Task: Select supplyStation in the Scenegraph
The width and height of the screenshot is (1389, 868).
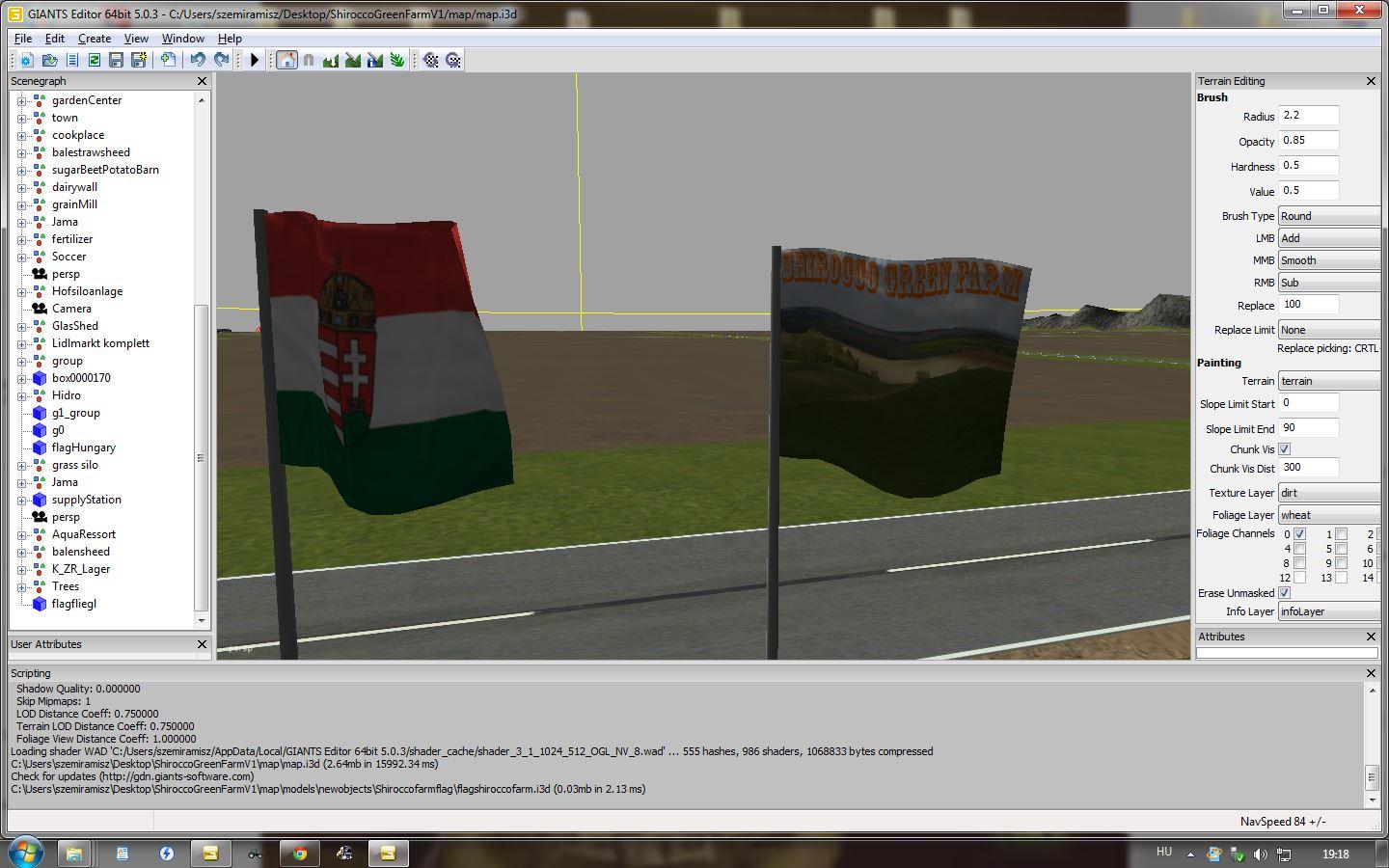Action: [x=87, y=500]
